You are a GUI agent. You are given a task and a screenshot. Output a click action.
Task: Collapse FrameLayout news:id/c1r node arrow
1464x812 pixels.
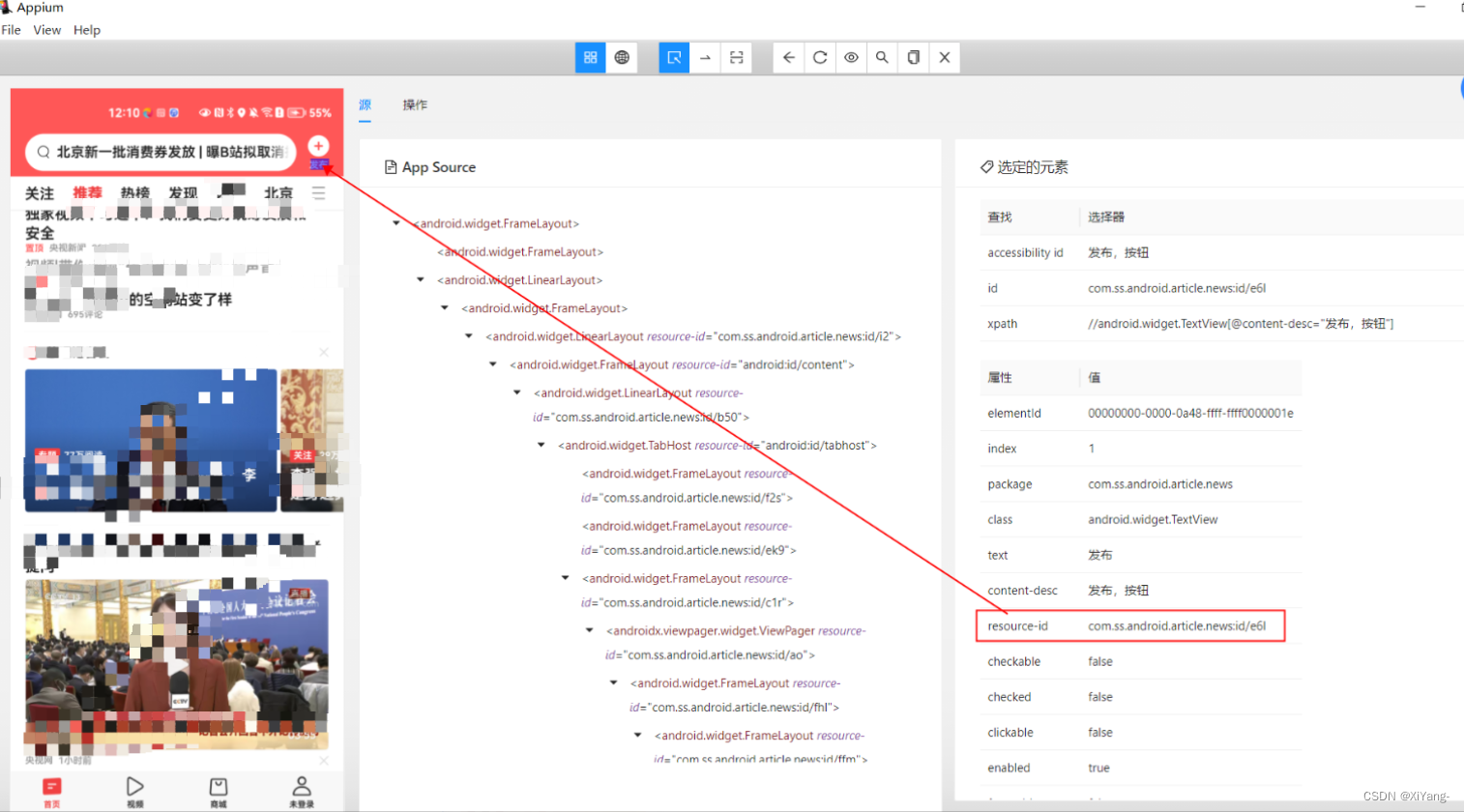(565, 578)
